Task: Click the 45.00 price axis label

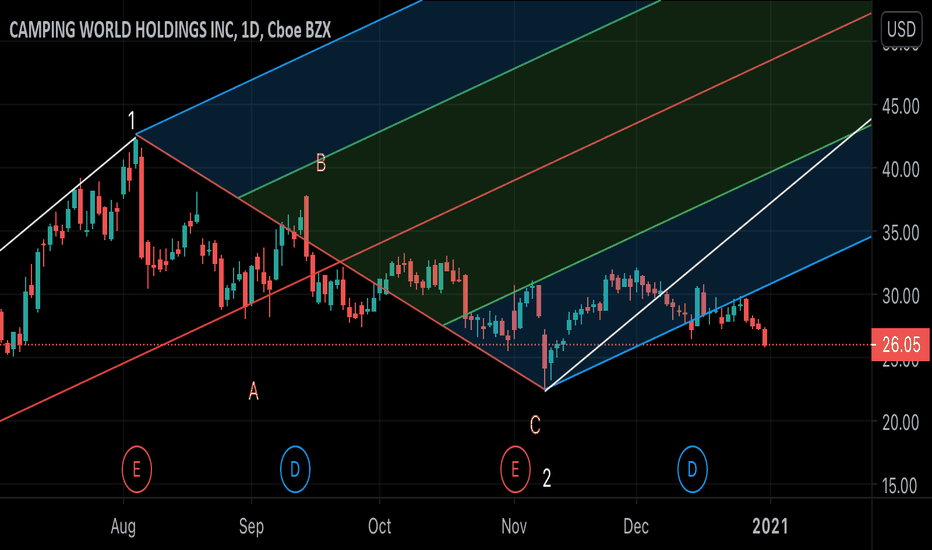Action: click(900, 106)
